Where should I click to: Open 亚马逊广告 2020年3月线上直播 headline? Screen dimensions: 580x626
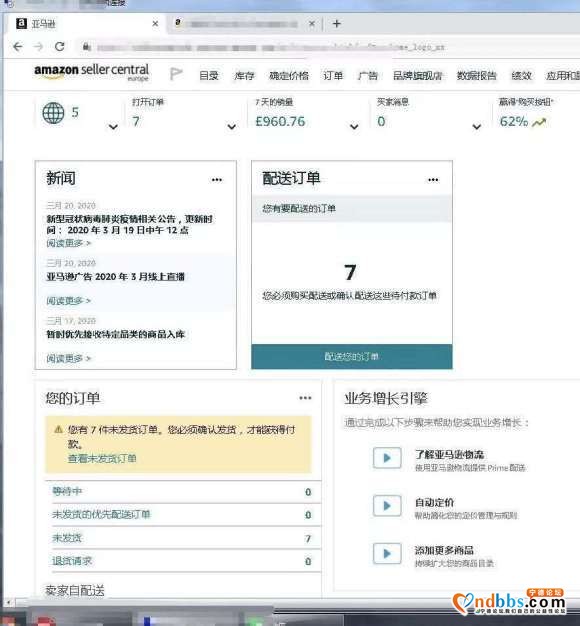(115, 277)
